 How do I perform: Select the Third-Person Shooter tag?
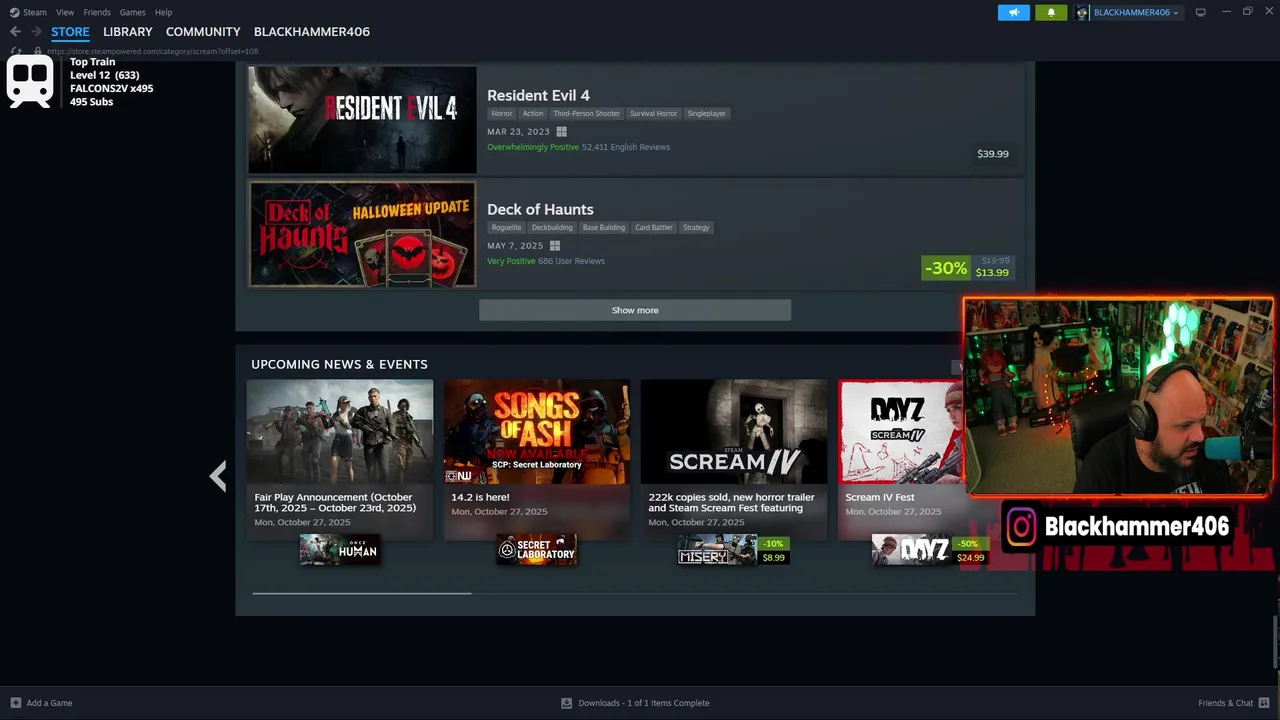[587, 113]
